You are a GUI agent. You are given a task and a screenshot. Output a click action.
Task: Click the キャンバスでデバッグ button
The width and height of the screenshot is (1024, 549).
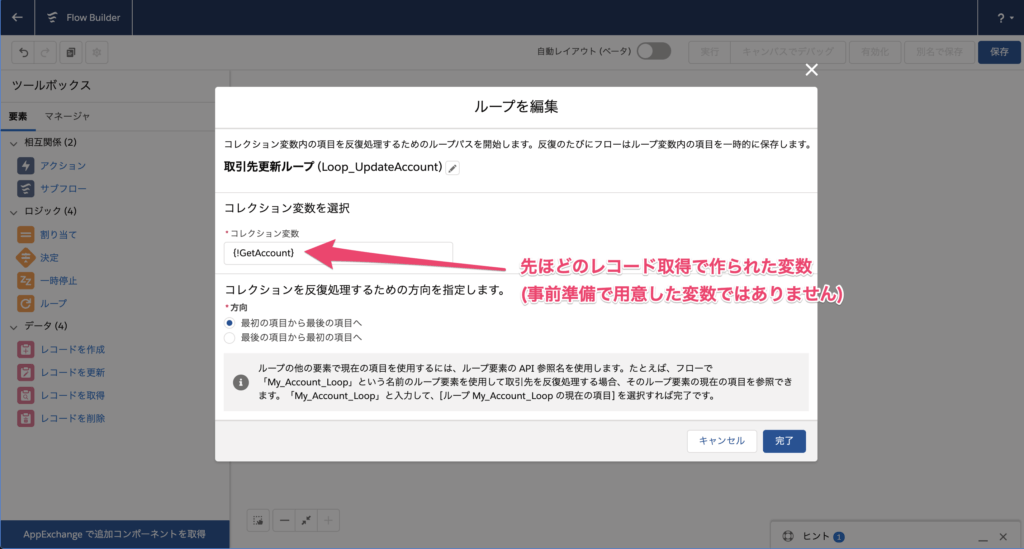[788, 52]
